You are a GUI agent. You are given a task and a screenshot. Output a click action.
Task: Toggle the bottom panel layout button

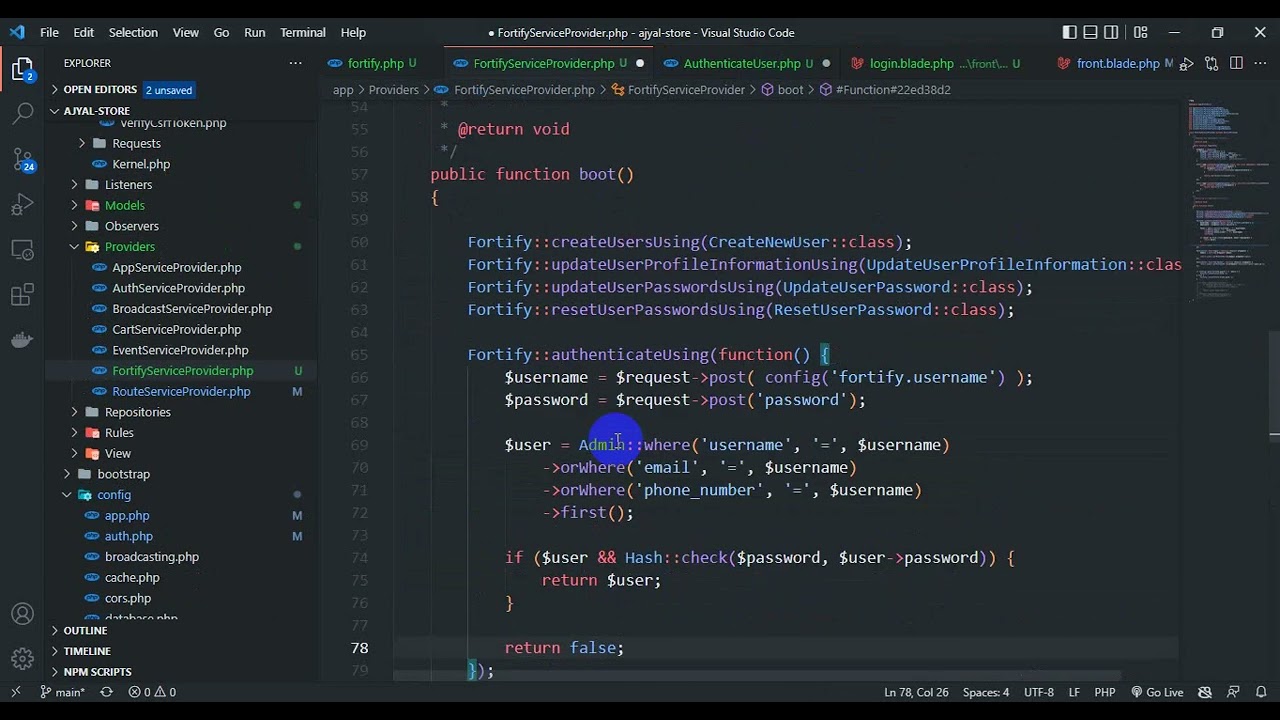pos(1091,32)
